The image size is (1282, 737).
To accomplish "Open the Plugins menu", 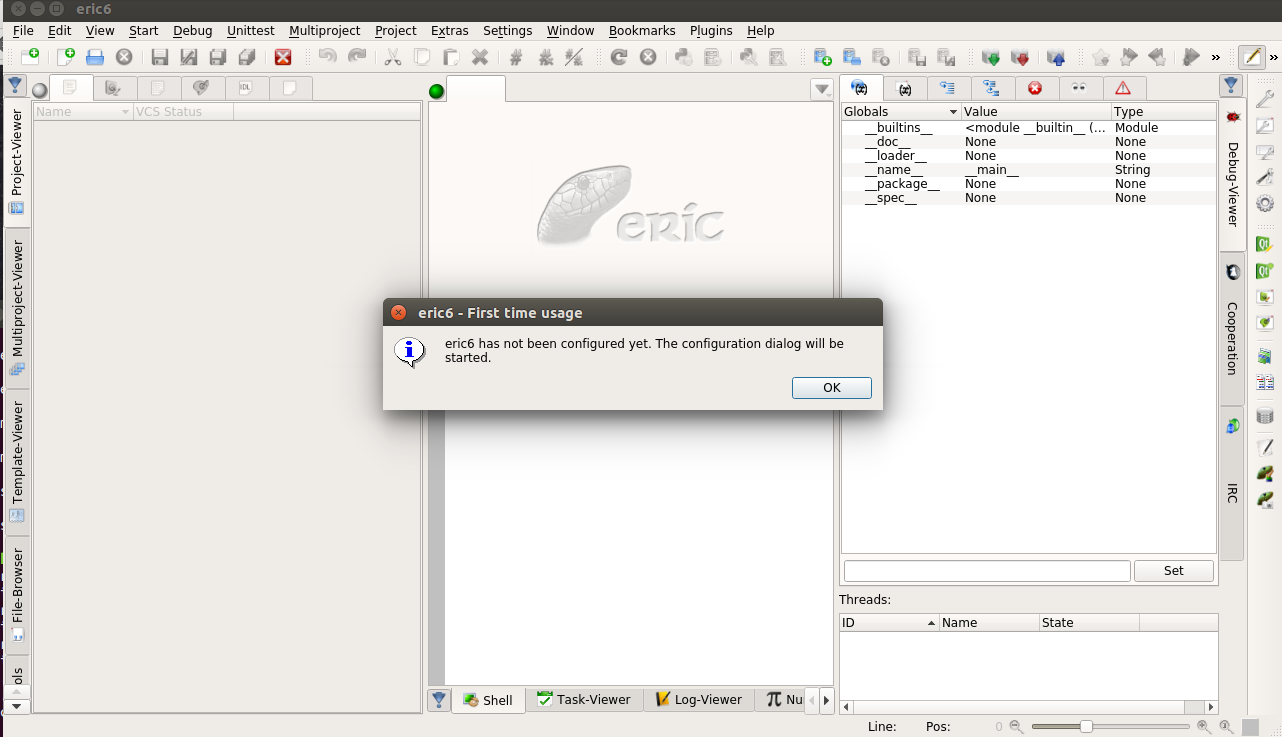I will [x=711, y=31].
